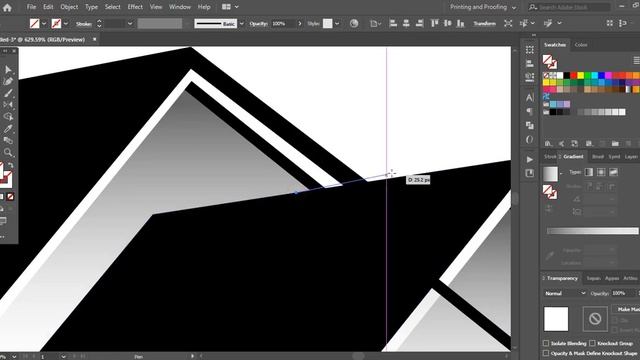Viewport: 640px width, 360px height.
Task: Click Horizontal Align Right icon
Action: click(x=419, y=24)
